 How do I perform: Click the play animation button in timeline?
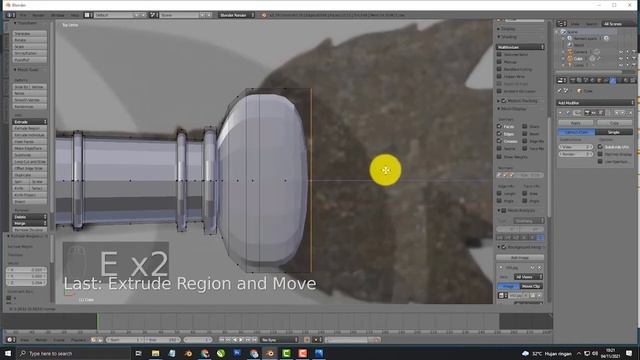click(x=242, y=340)
